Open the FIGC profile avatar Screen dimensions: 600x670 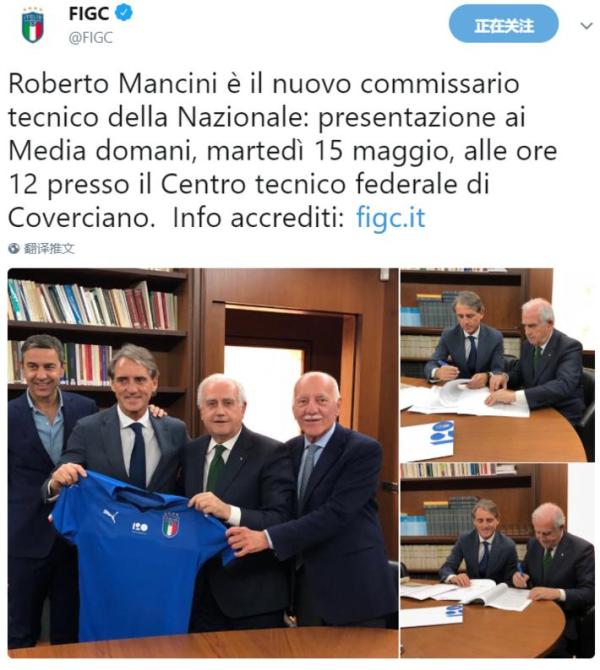click(33, 26)
